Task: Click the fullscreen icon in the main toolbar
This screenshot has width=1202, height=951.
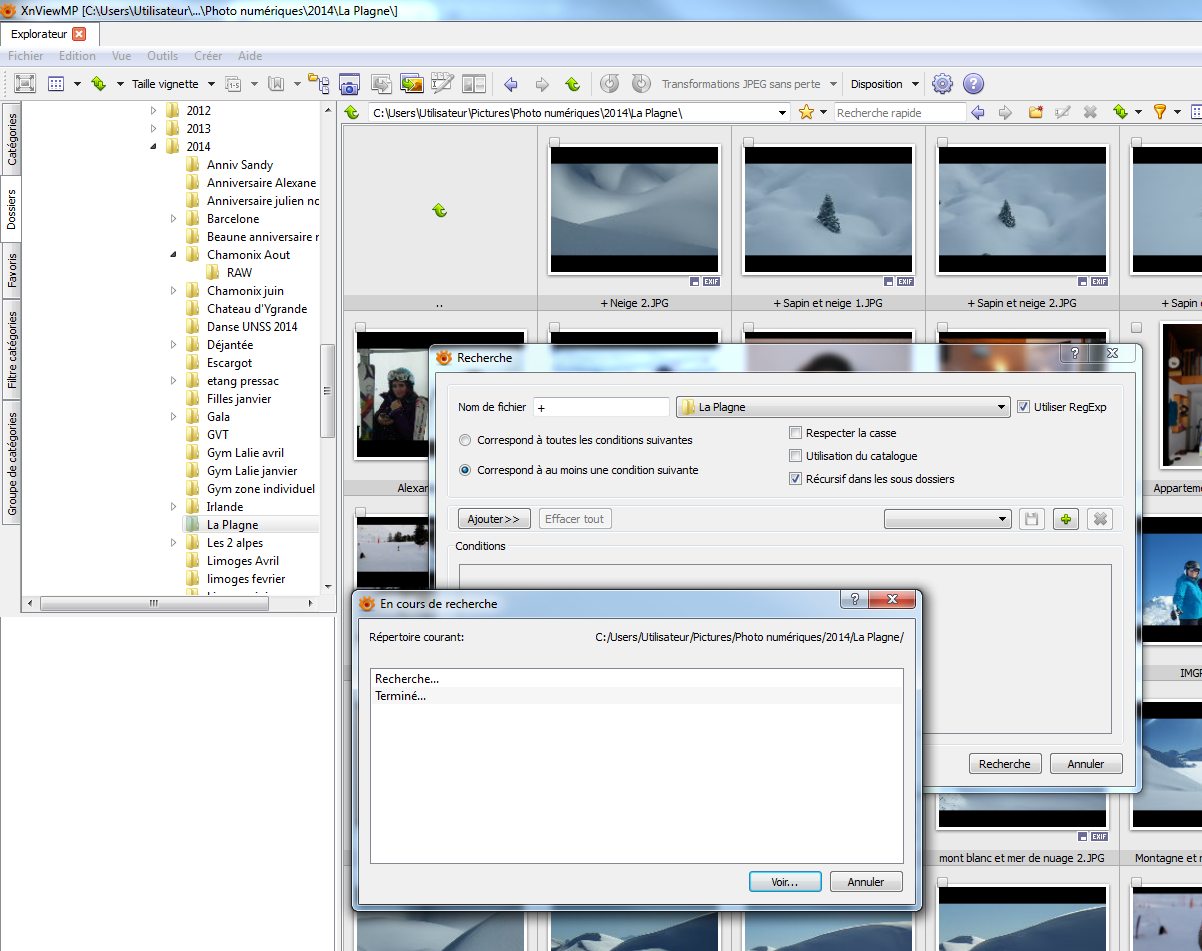Action: (x=24, y=84)
